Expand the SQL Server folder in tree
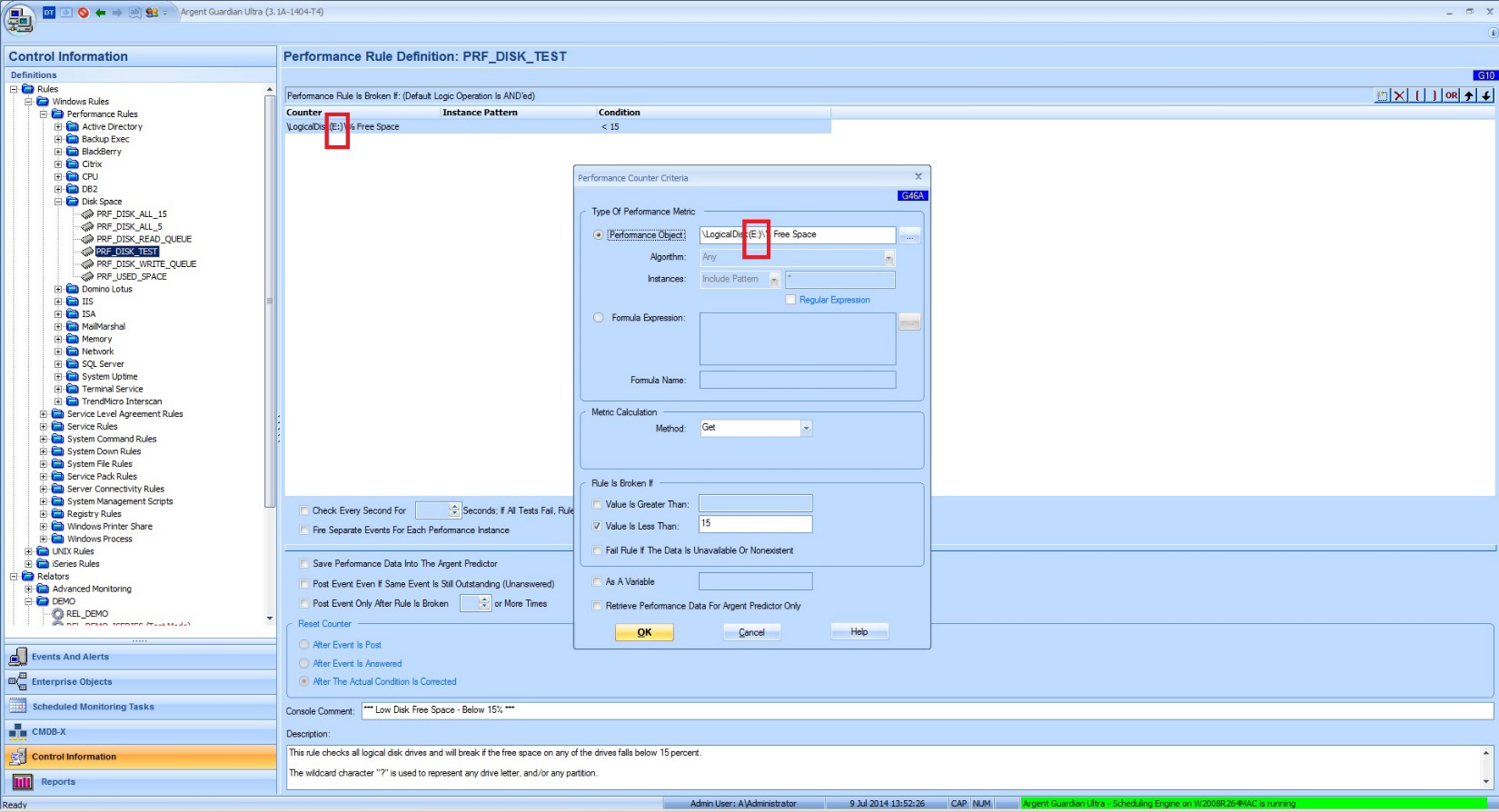Screen dimensions: 1499x812 [58, 364]
